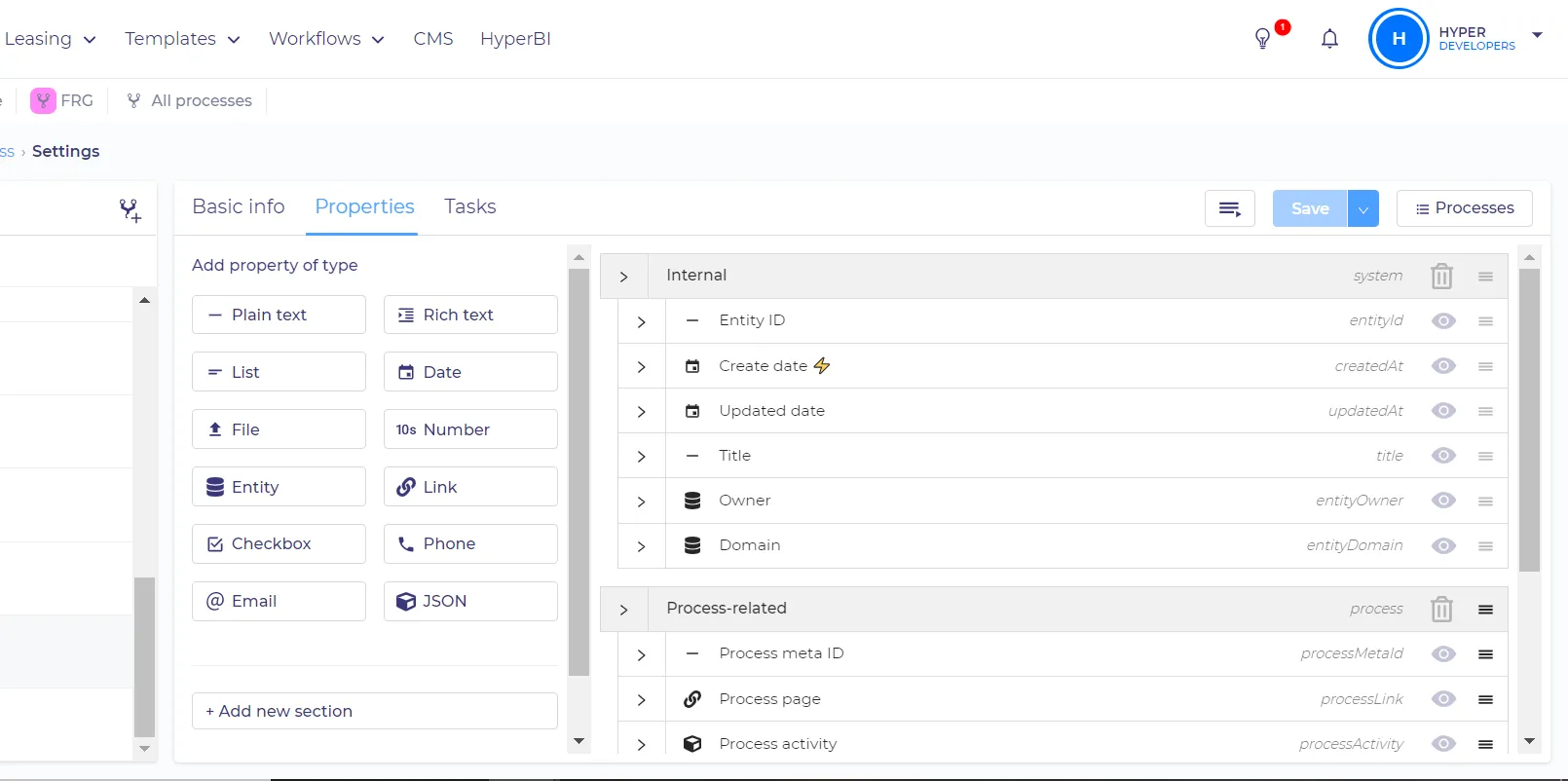Switch to the Tasks tab
Image resolution: width=1568 pixels, height=781 pixels.
470,206
